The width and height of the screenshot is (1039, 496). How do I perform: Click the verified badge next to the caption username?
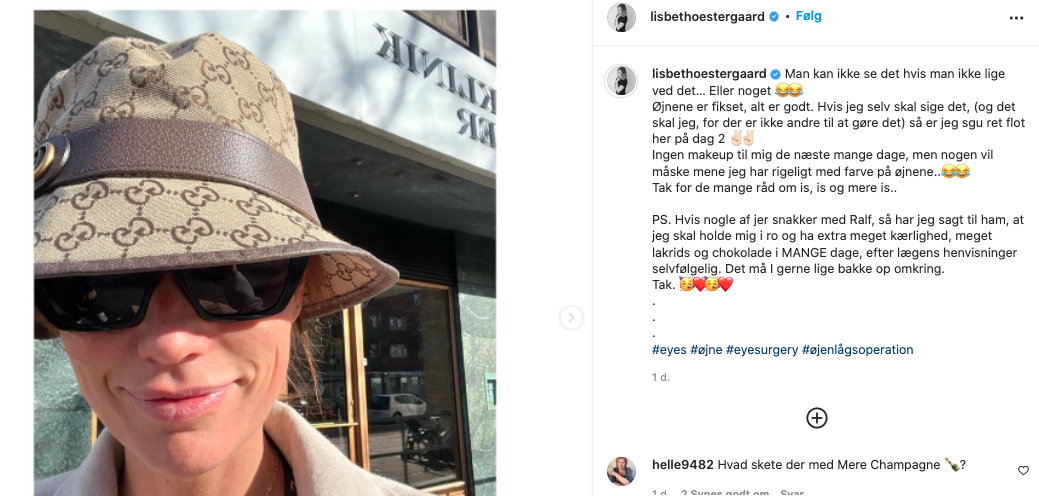[775, 74]
